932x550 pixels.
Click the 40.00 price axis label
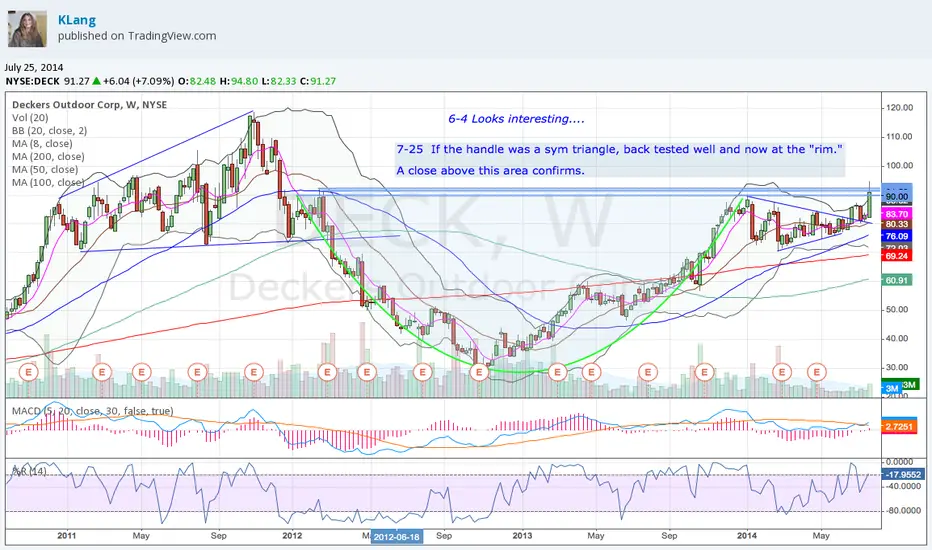[897, 338]
